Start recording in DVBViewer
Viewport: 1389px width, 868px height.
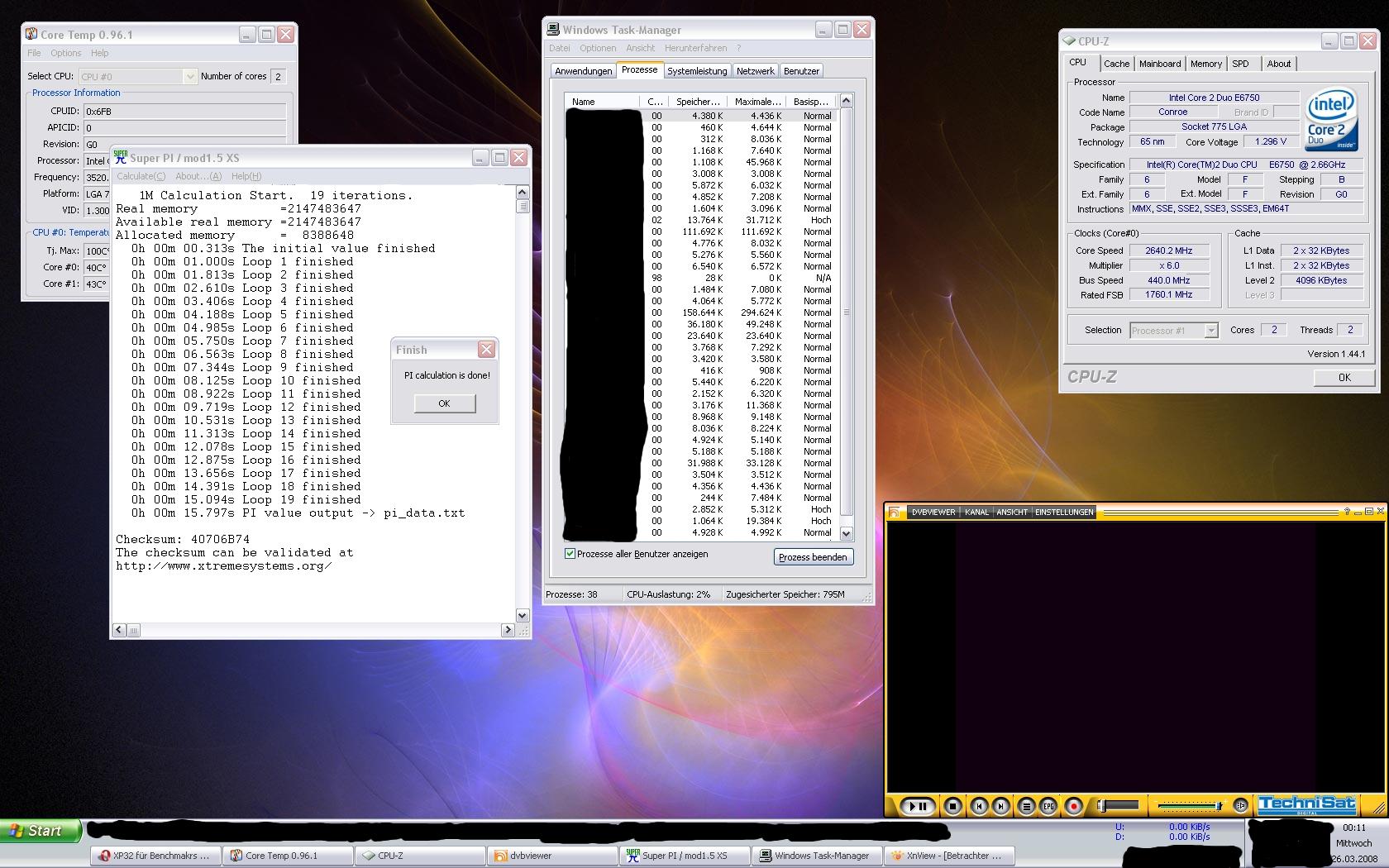coord(1073,805)
